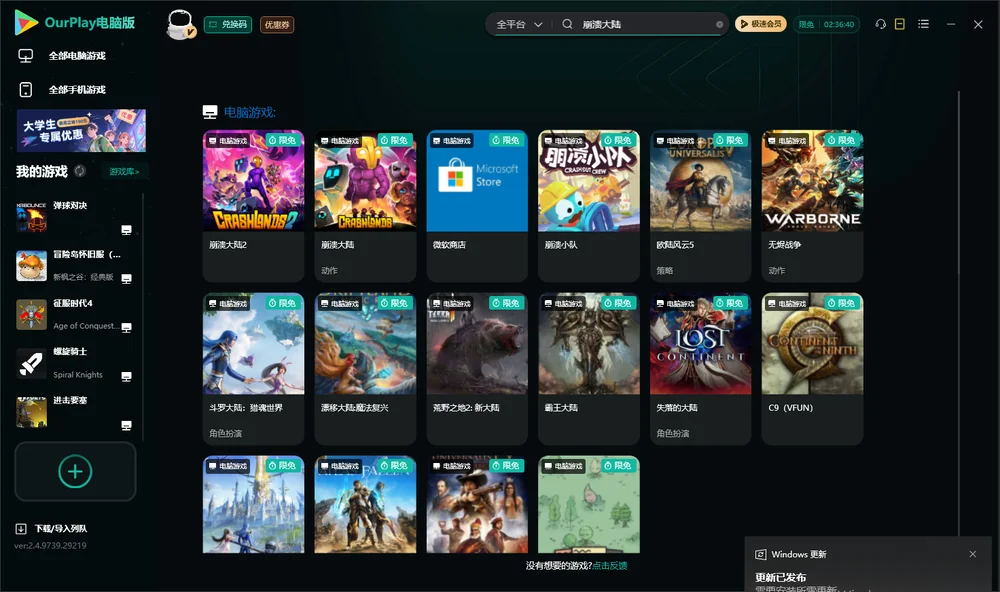
Task: Open the 微软商店 Microsoft Store card
Action: (x=477, y=206)
